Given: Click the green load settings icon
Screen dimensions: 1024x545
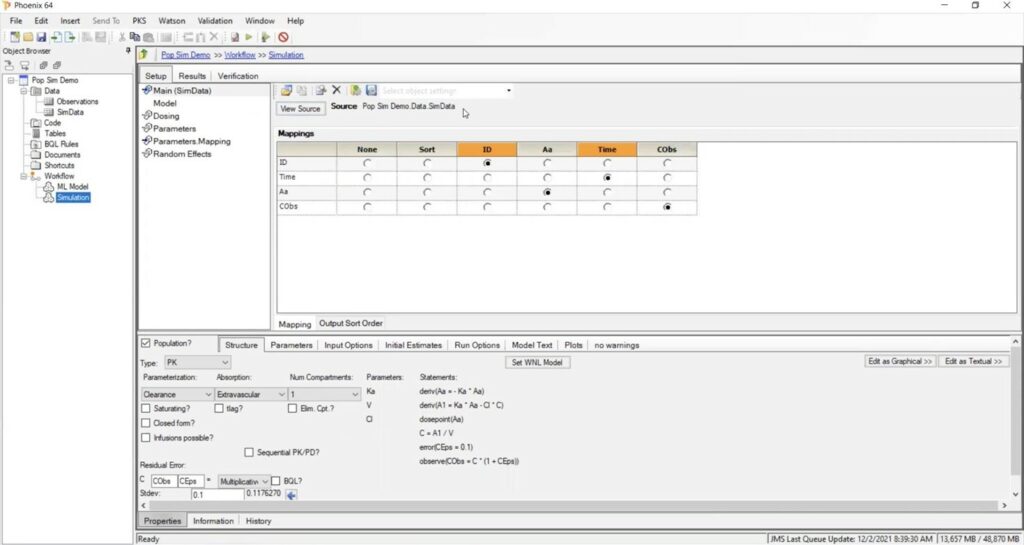Looking at the screenshot, I should click(x=355, y=90).
